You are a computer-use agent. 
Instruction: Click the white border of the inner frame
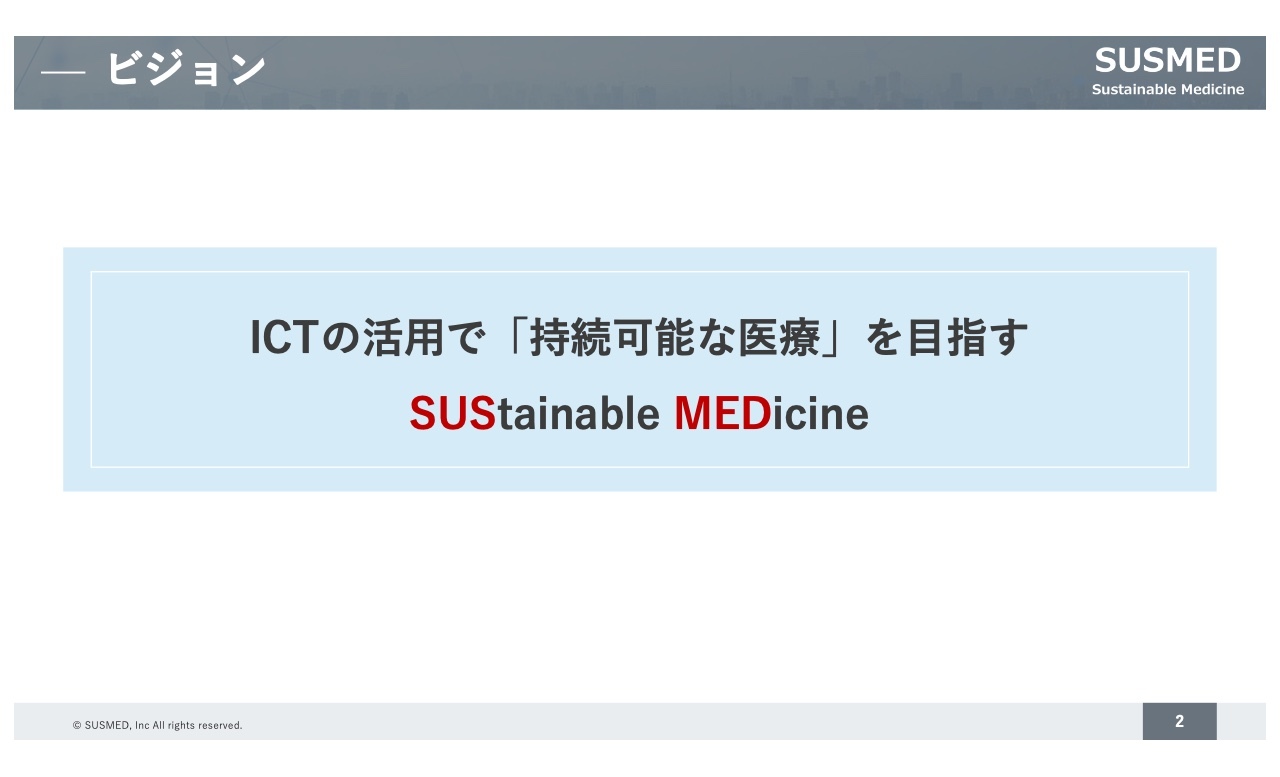(x=91, y=370)
